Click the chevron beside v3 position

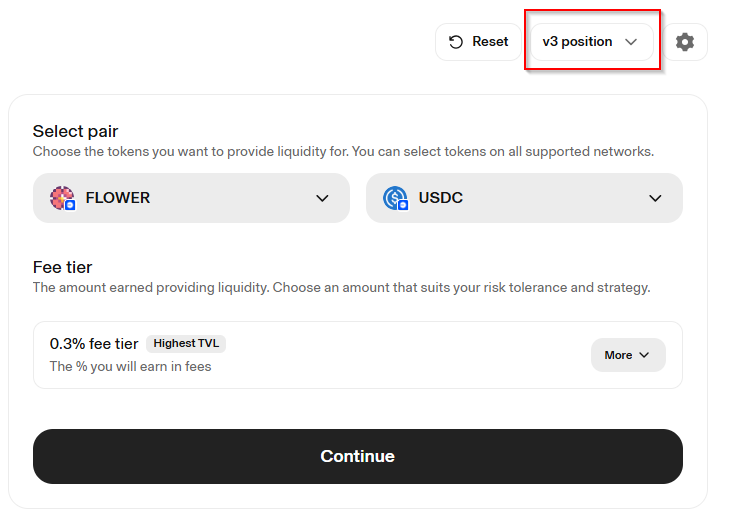click(x=631, y=42)
